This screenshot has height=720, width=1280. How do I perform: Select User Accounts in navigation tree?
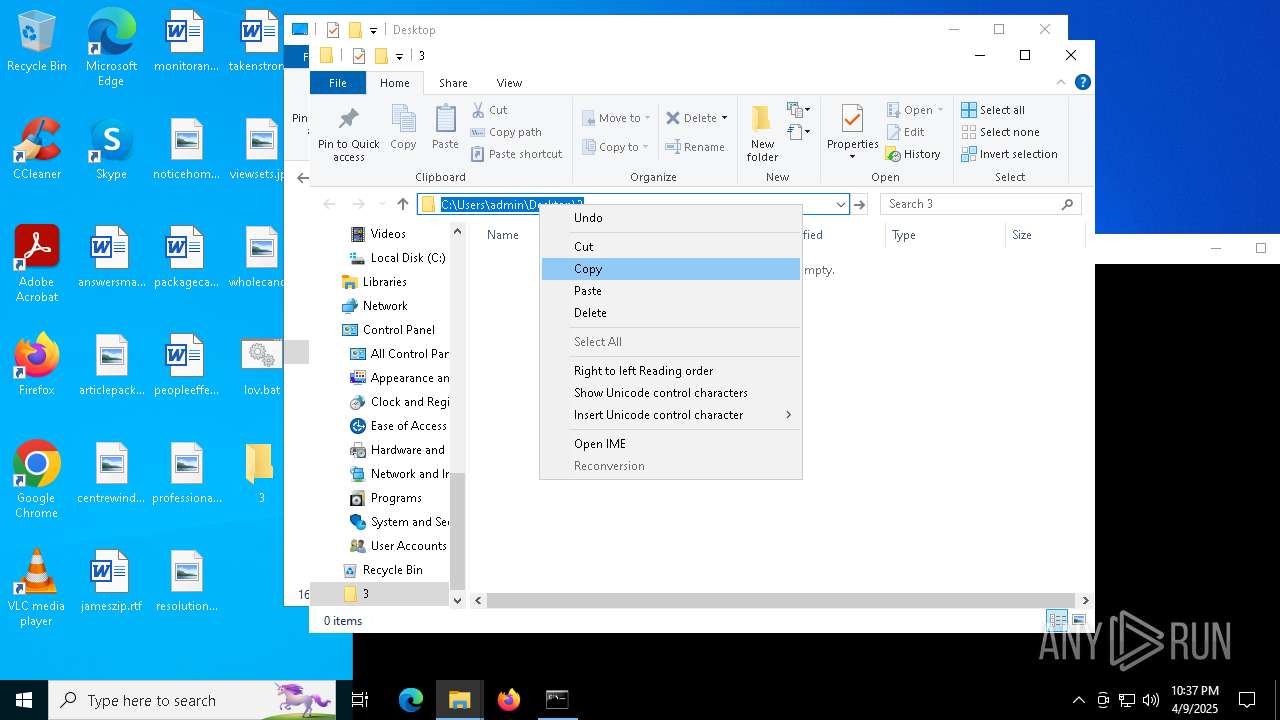click(x=400, y=546)
